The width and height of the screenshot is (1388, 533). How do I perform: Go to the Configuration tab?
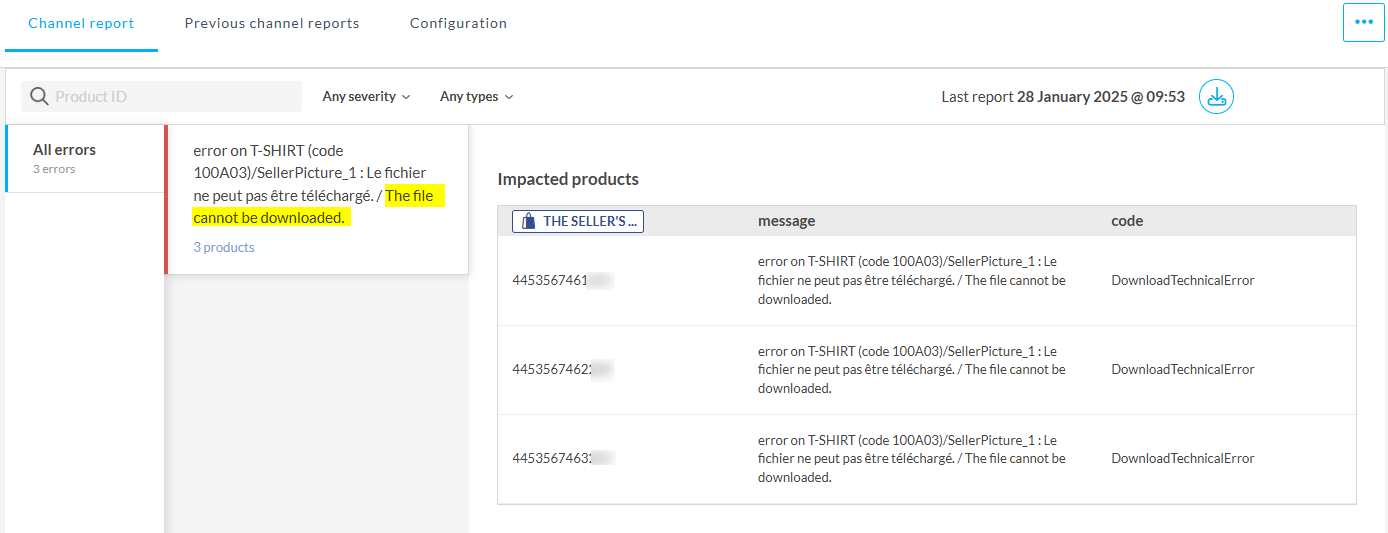[458, 23]
